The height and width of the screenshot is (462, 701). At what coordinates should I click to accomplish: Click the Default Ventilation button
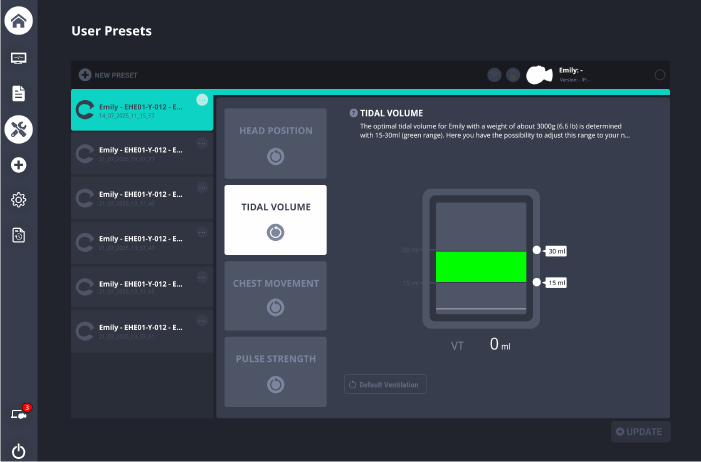coord(386,384)
